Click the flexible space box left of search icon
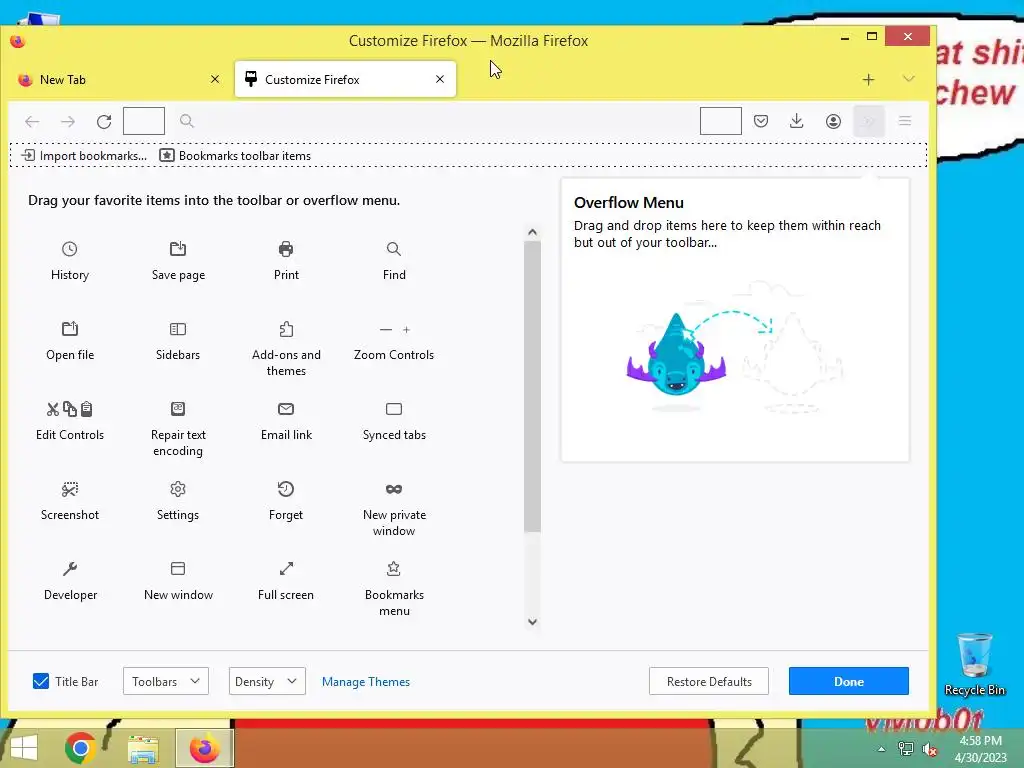 pyautogui.click(x=144, y=121)
